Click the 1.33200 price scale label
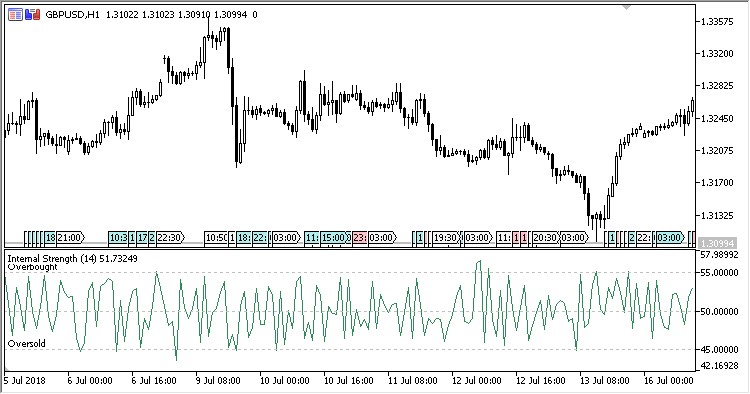Viewport: 750px width, 394px height. tap(717, 54)
